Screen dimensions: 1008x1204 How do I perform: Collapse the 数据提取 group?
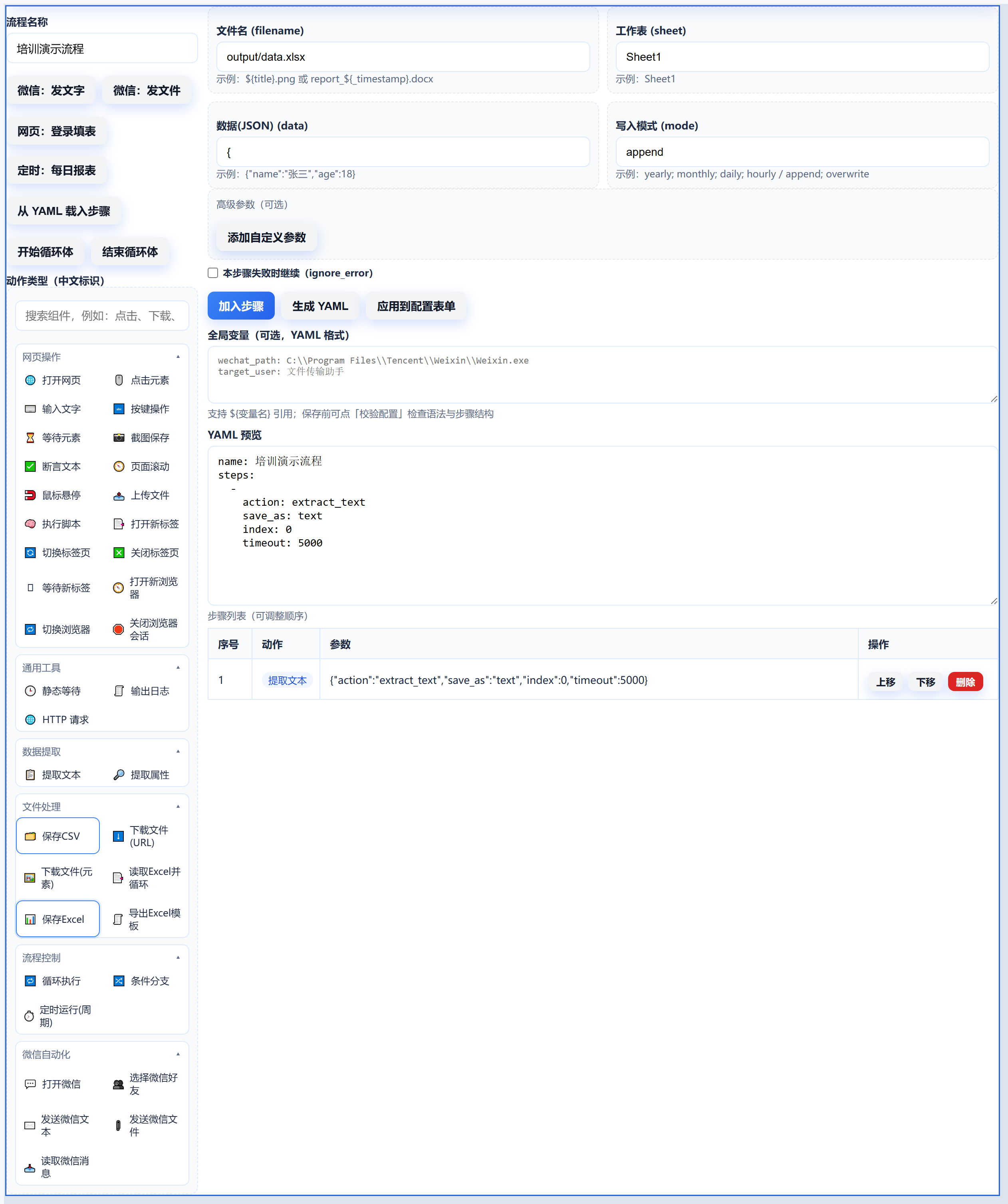(178, 751)
